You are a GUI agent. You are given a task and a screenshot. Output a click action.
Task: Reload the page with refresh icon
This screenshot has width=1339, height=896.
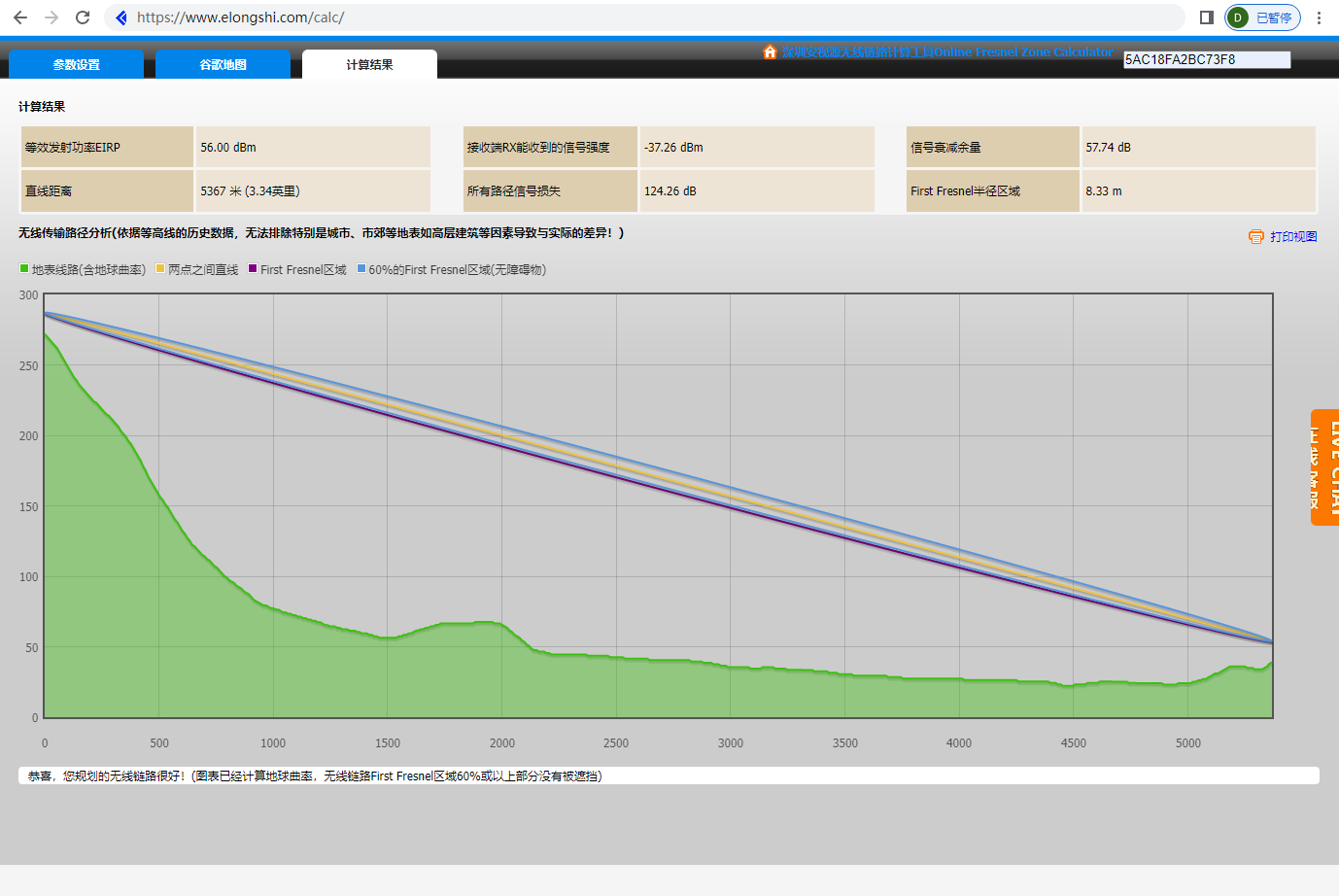click(x=83, y=17)
